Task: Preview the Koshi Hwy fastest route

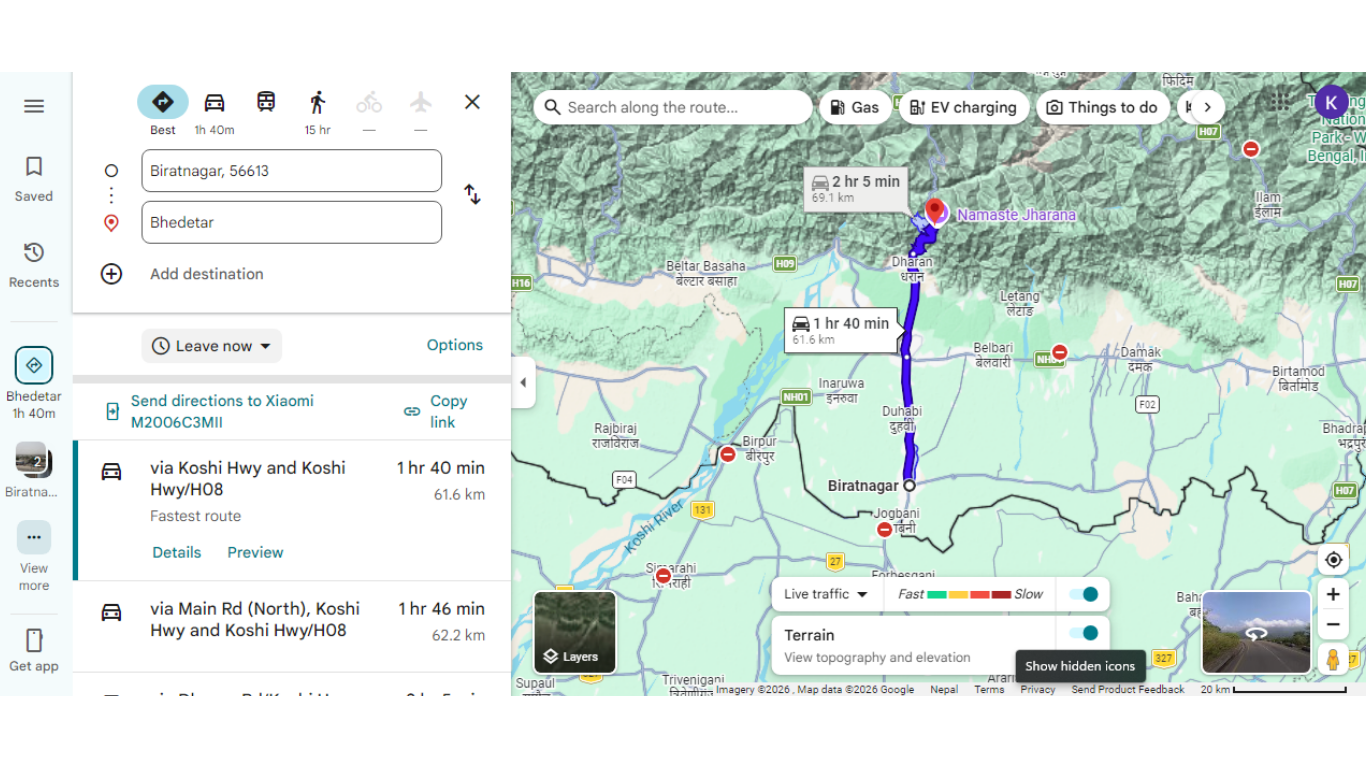Action: [255, 552]
